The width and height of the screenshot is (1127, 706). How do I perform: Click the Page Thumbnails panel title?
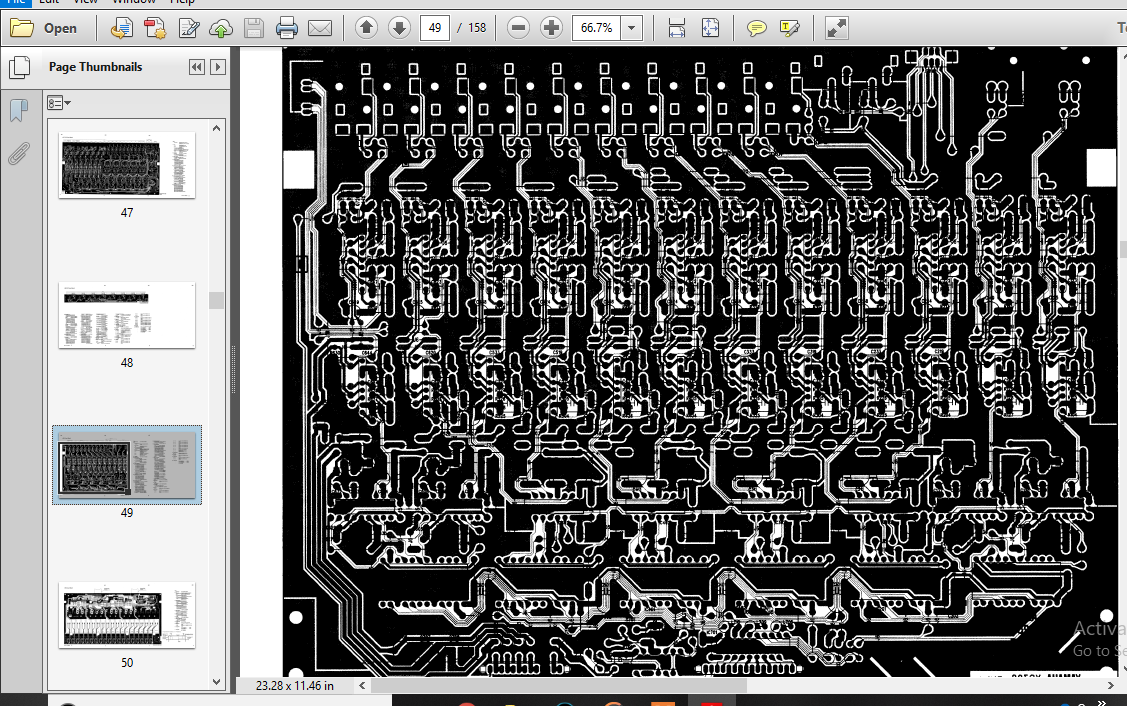[96, 67]
